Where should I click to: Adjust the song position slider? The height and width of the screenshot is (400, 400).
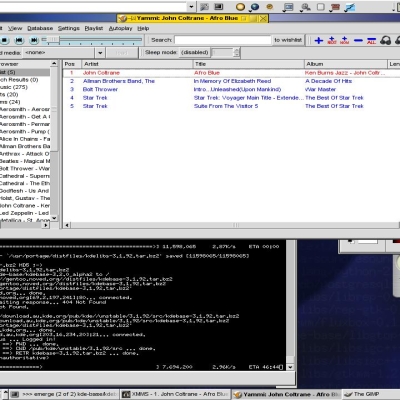click(92, 40)
